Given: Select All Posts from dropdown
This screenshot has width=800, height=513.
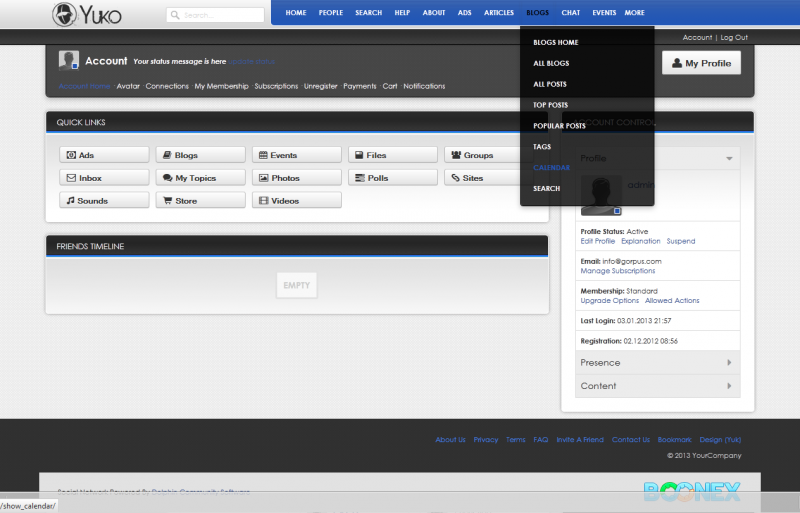Looking at the screenshot, I should [x=549, y=84].
